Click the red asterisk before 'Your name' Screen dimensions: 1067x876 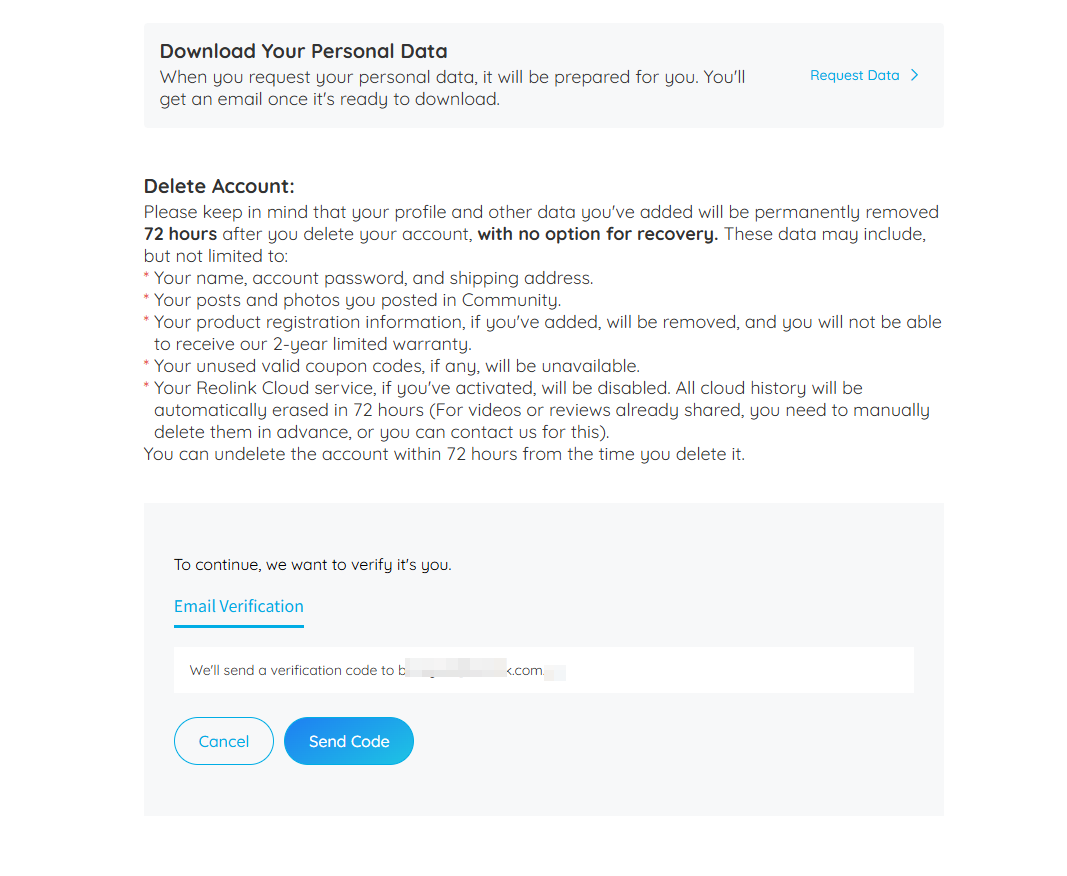146,276
